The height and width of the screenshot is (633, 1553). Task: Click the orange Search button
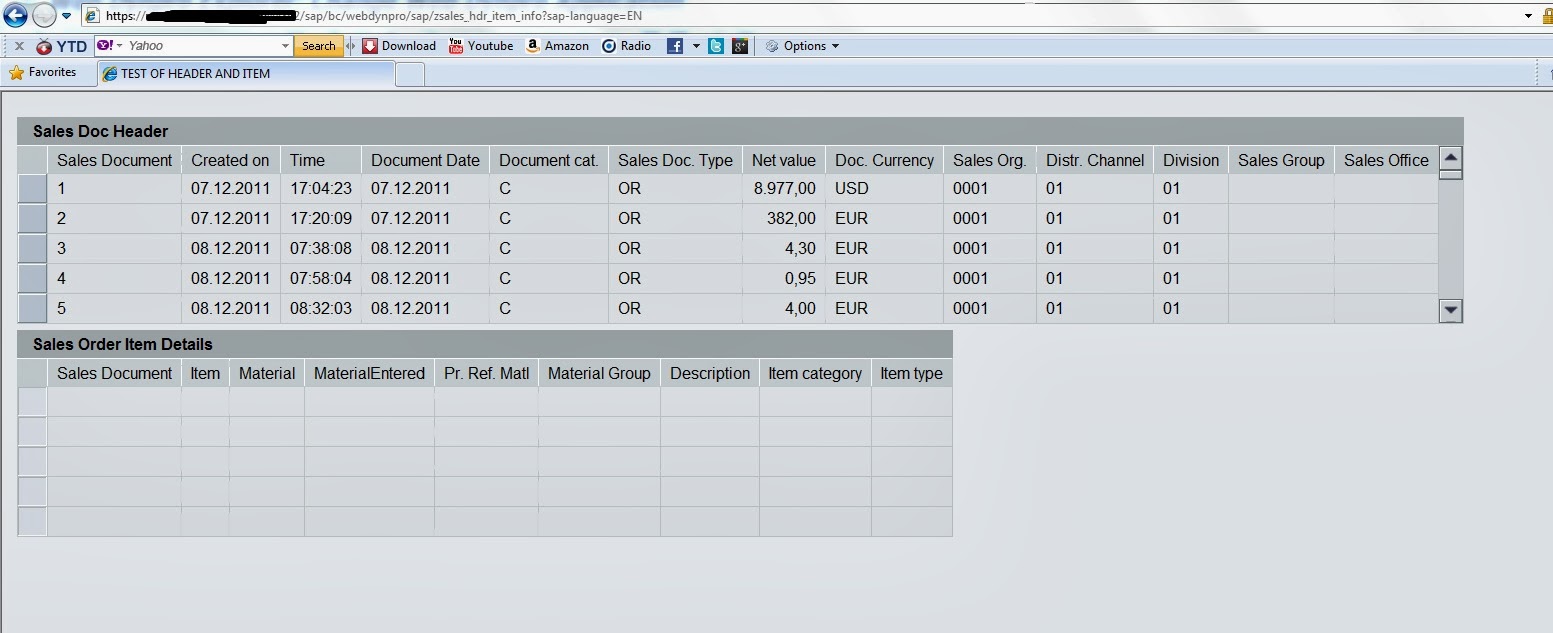point(319,46)
